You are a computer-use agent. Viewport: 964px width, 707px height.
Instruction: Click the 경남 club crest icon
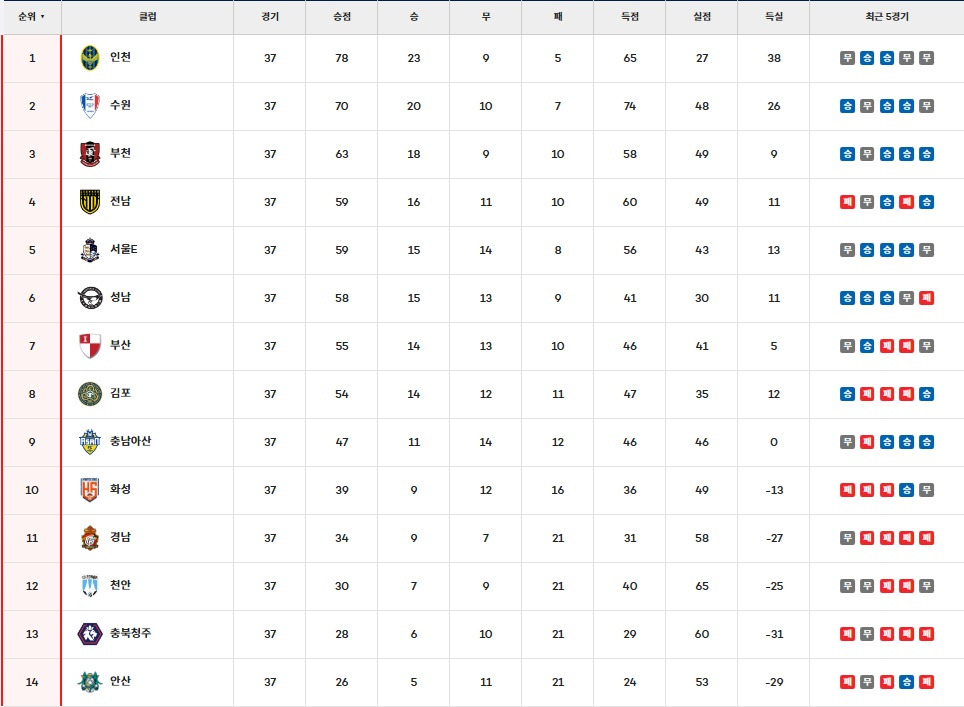(90, 538)
